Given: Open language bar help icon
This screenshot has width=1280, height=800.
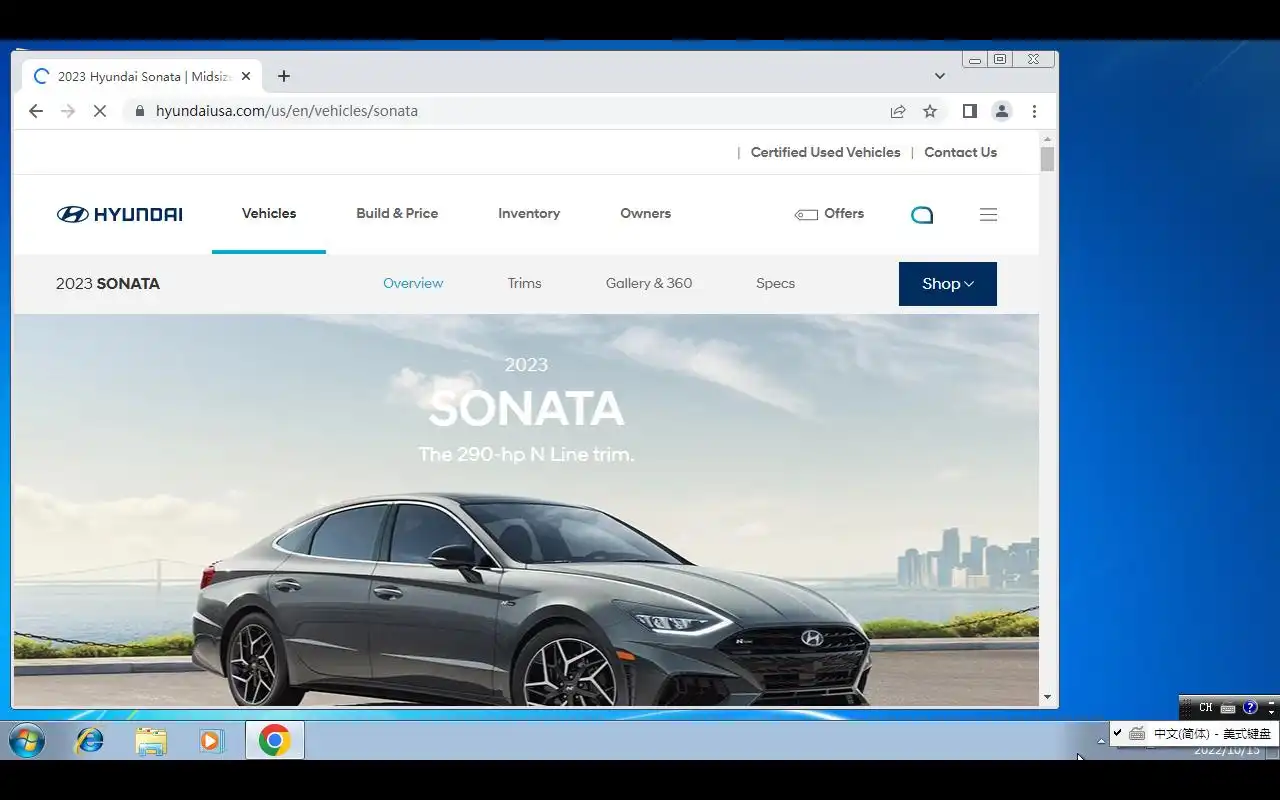Looking at the screenshot, I should [1250, 707].
